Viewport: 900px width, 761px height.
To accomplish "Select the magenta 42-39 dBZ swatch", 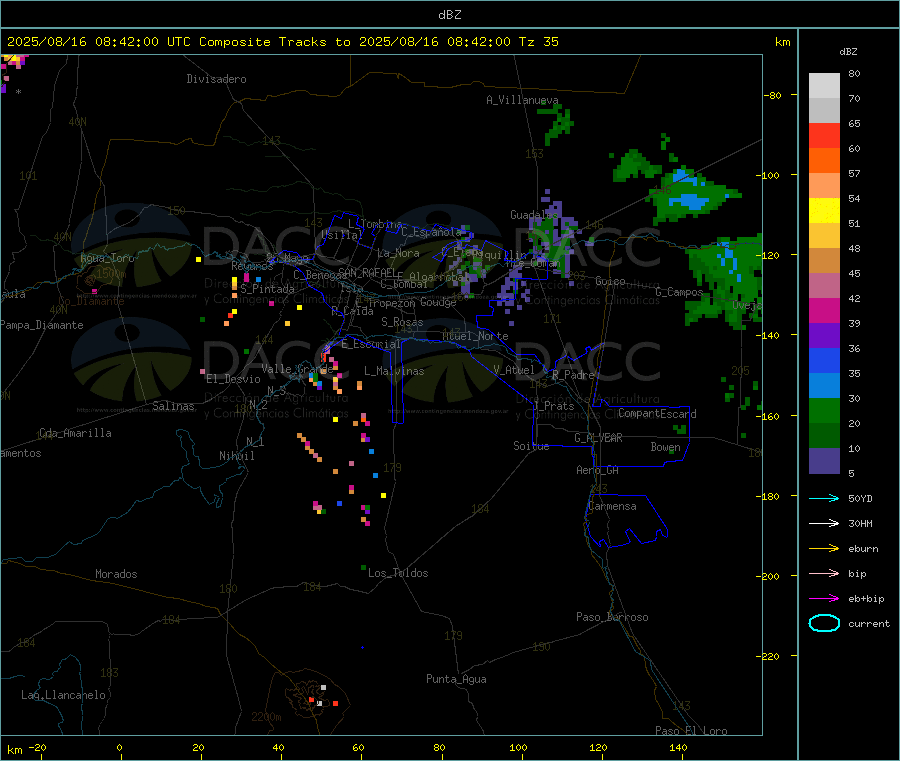I will tap(824, 310).
